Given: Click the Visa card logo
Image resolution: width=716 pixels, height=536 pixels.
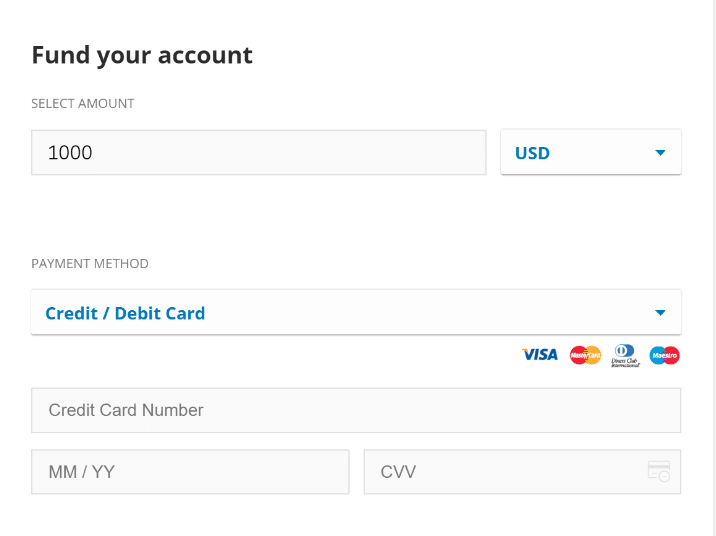Looking at the screenshot, I should point(540,355).
